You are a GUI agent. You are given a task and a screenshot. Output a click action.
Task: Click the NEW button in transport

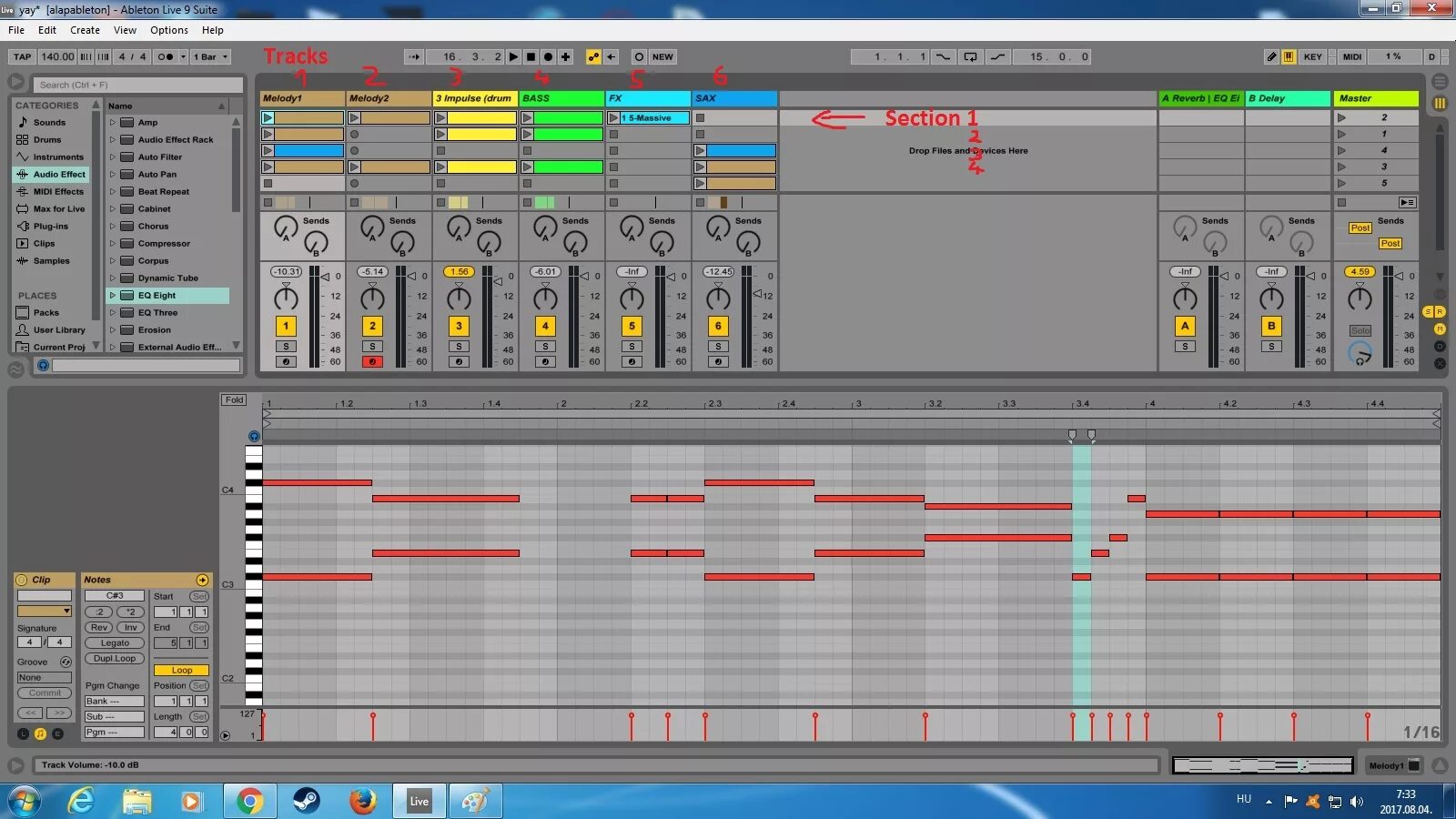pos(662,56)
